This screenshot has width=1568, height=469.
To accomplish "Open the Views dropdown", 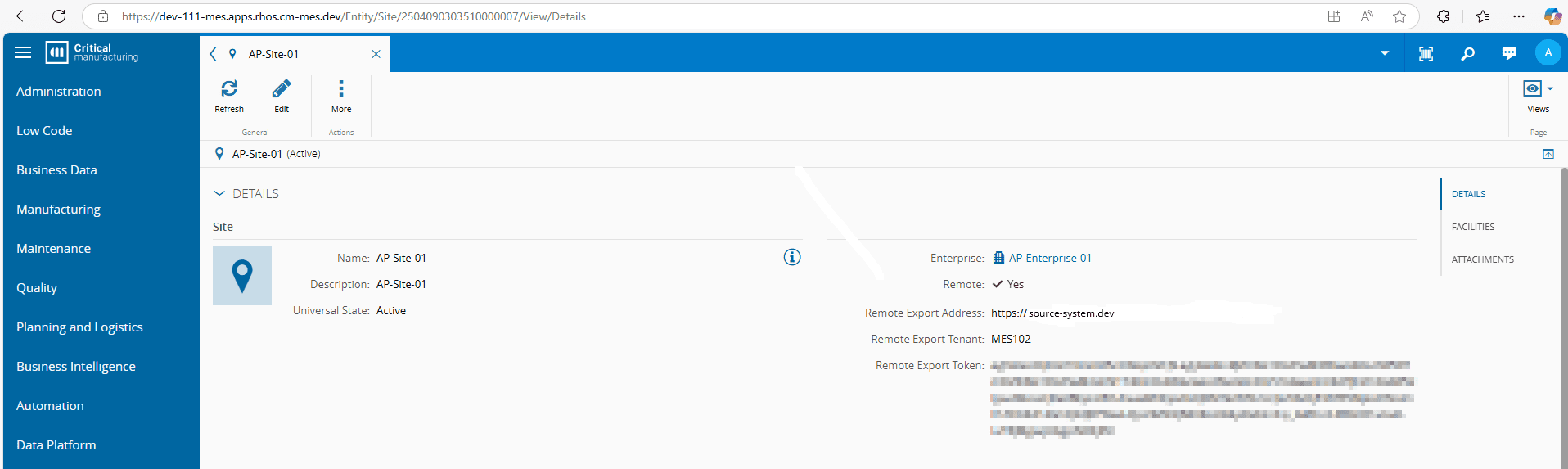I will tap(1538, 96).
